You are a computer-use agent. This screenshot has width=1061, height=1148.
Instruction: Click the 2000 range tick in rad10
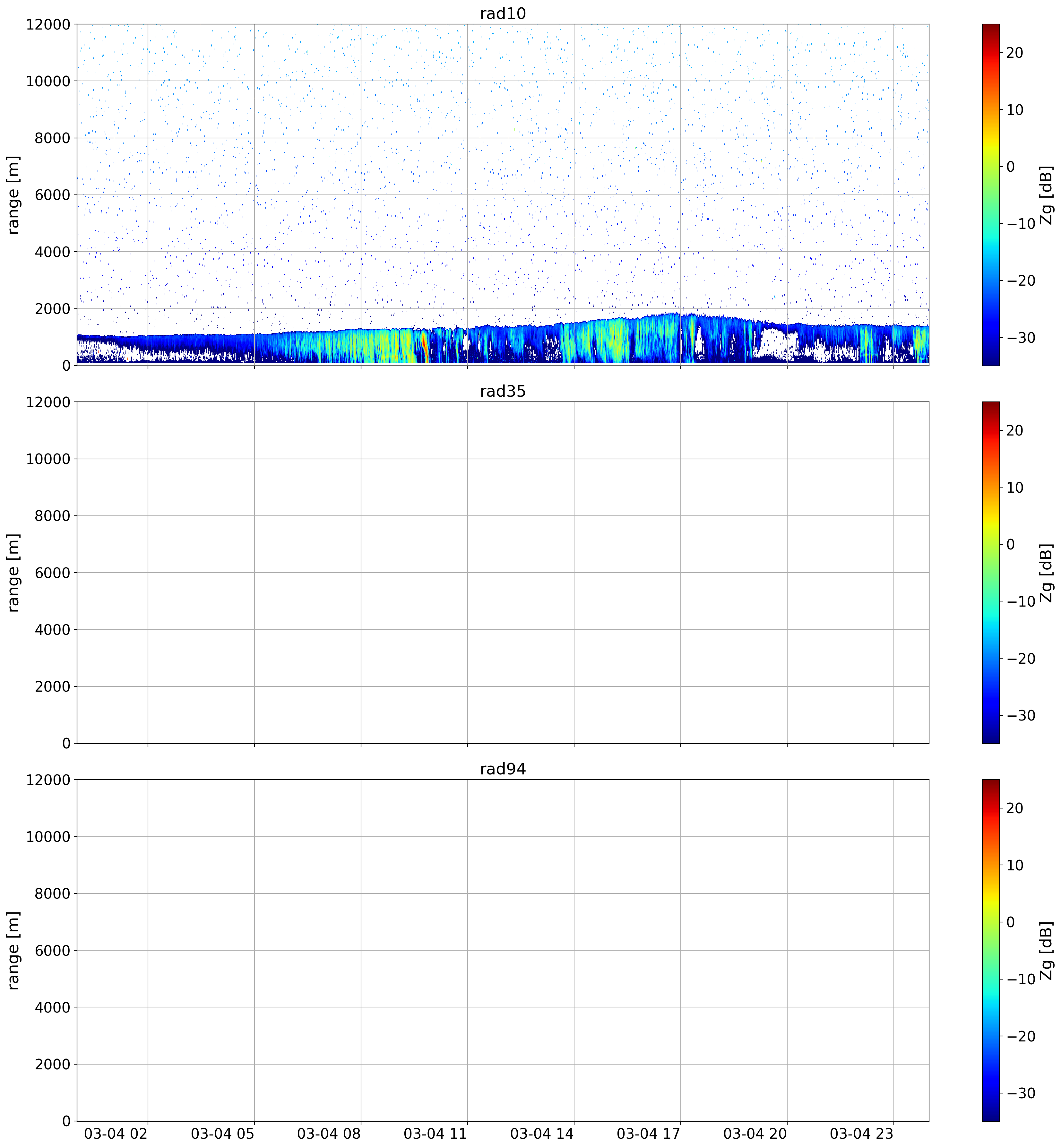(52, 309)
